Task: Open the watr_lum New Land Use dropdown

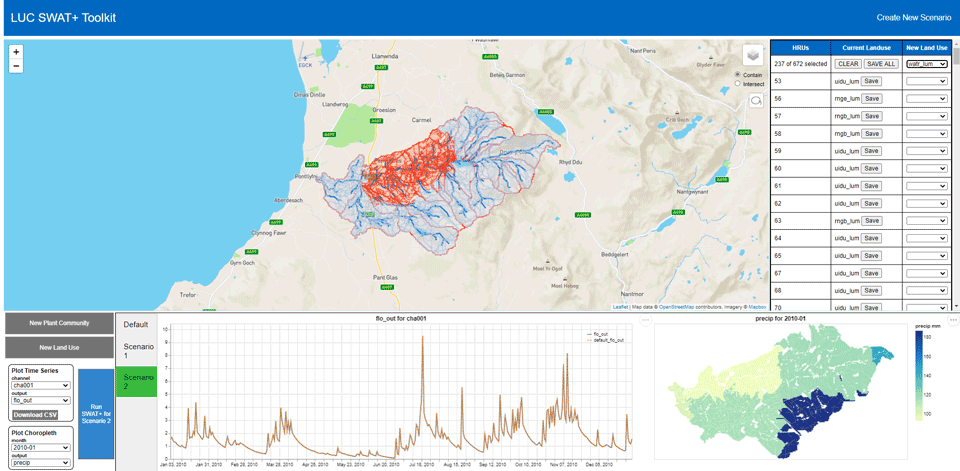Action: pyautogui.click(x=926, y=63)
